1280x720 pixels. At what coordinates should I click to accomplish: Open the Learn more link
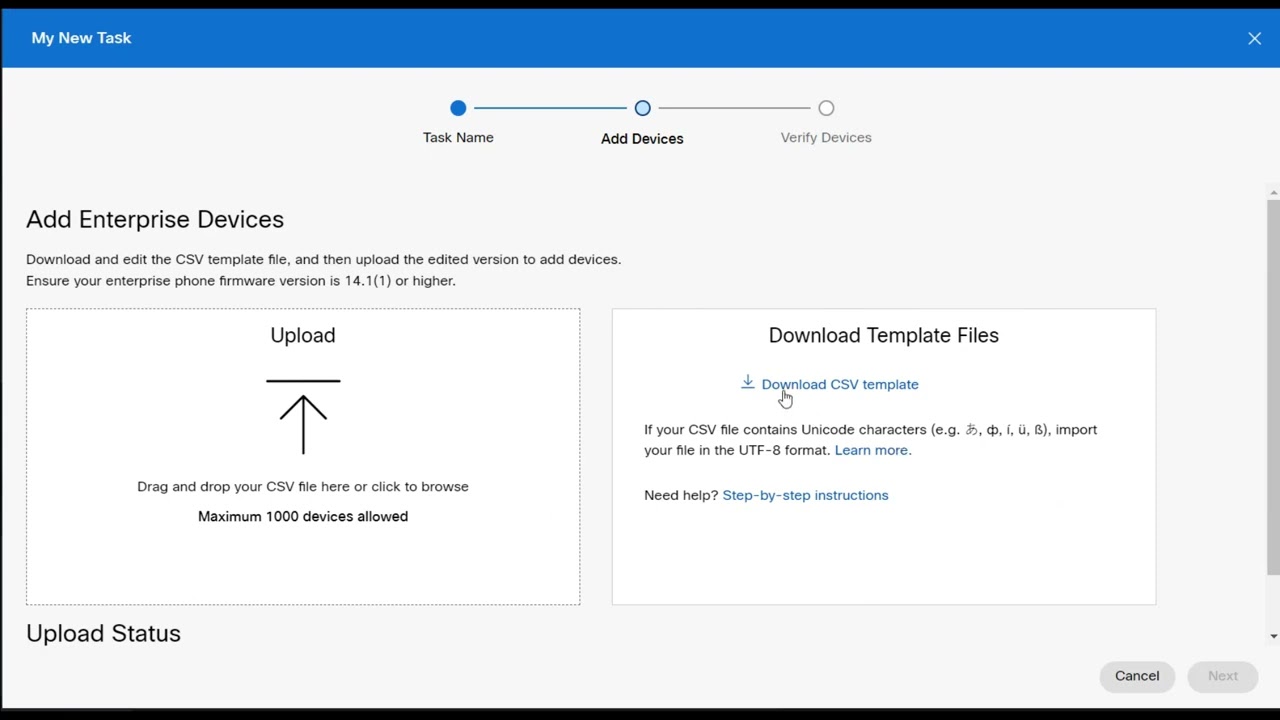[873, 450]
